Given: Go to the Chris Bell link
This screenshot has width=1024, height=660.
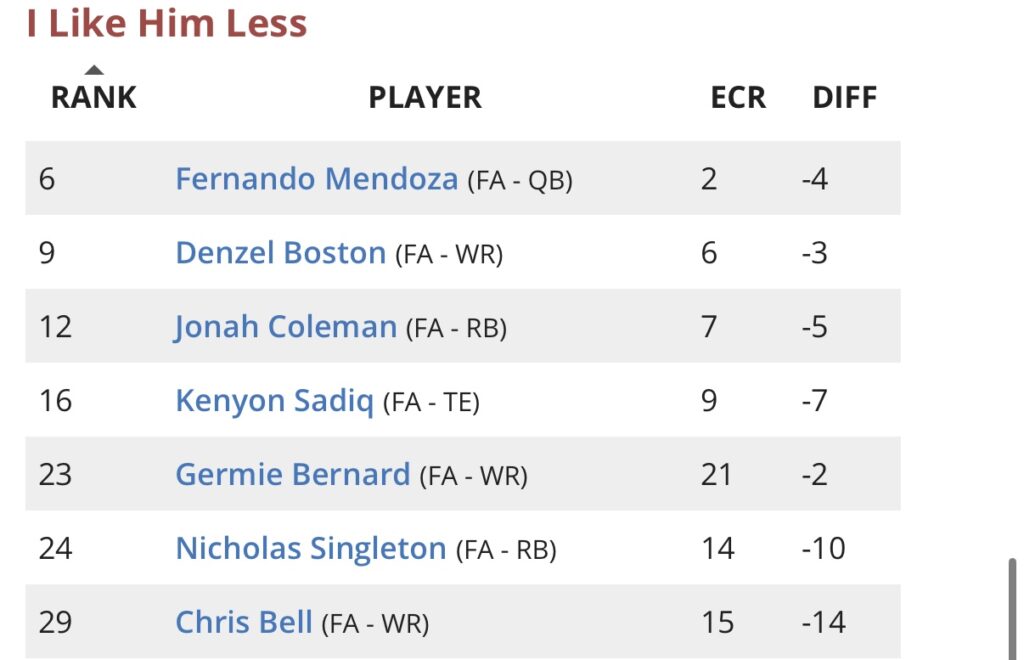Looking at the screenshot, I should (244, 622).
